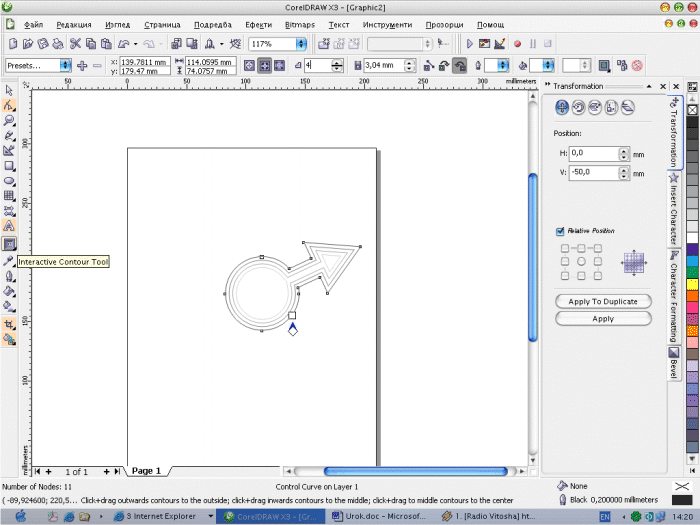Select top-center anchor point checkbox

click(581, 248)
